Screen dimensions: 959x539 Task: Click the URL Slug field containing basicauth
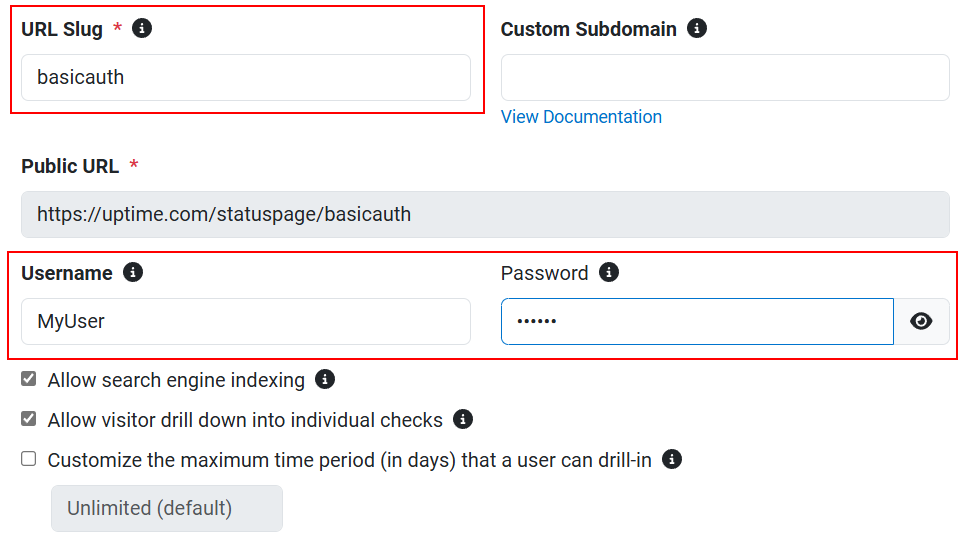(246, 78)
